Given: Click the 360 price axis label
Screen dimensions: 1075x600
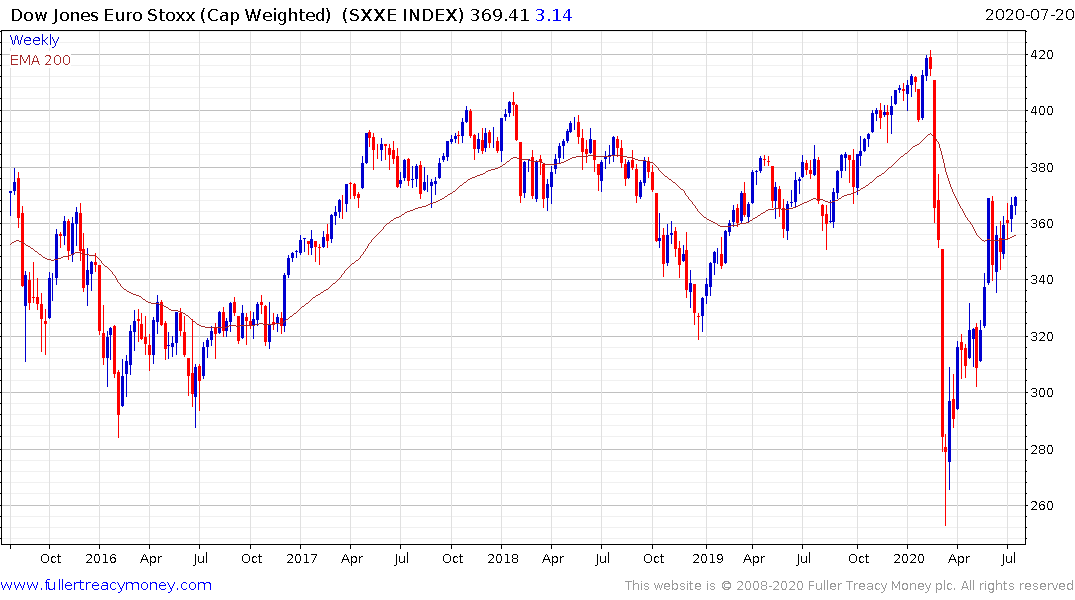Looking at the screenshot, I should pyautogui.click(x=1042, y=224).
